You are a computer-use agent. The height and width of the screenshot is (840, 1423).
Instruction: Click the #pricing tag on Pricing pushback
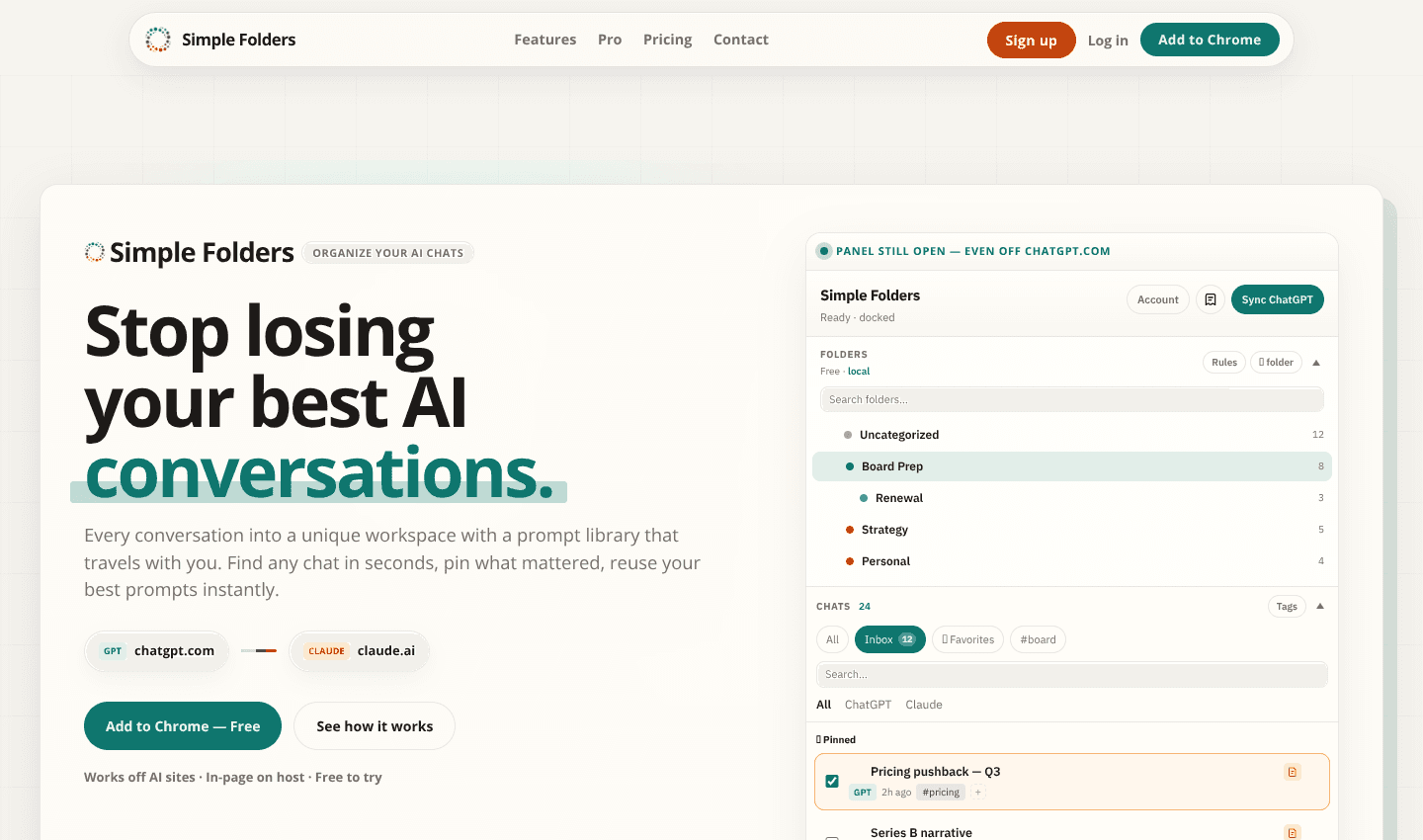tap(941, 793)
